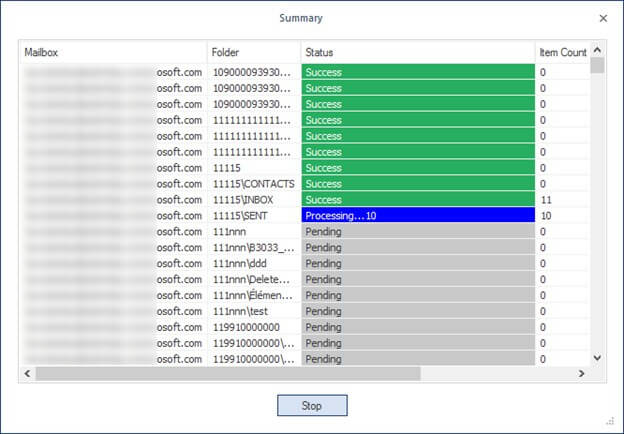The width and height of the screenshot is (624, 434).
Task: Click the horizontal scrollbar right arrow
Action: [x=581, y=374]
